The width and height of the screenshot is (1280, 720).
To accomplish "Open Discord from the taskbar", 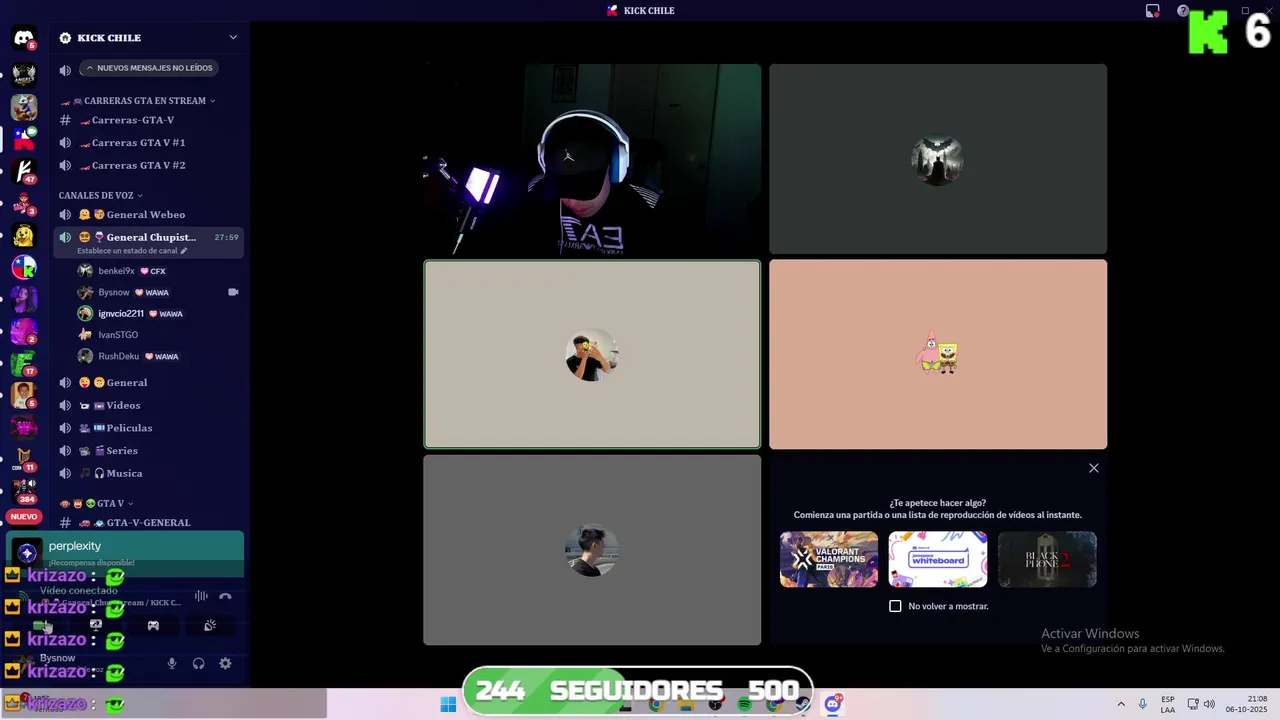I will 832,704.
